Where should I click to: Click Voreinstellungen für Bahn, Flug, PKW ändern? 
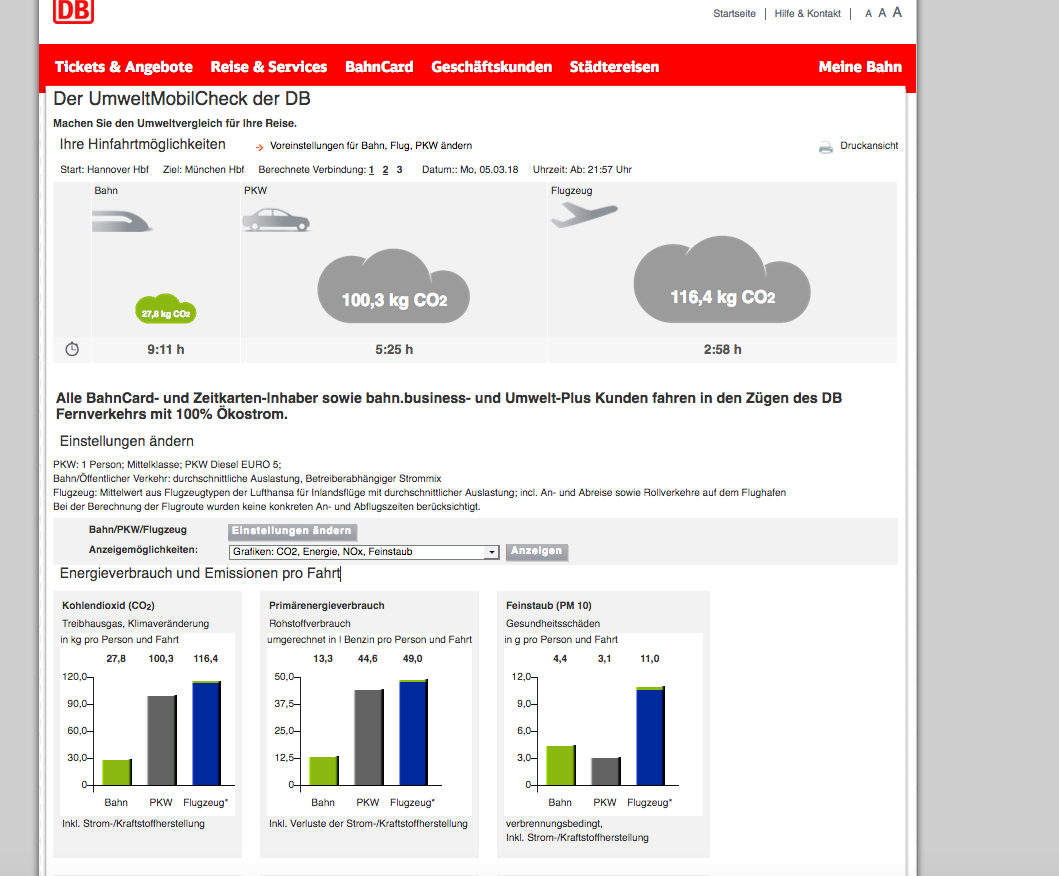click(371, 146)
